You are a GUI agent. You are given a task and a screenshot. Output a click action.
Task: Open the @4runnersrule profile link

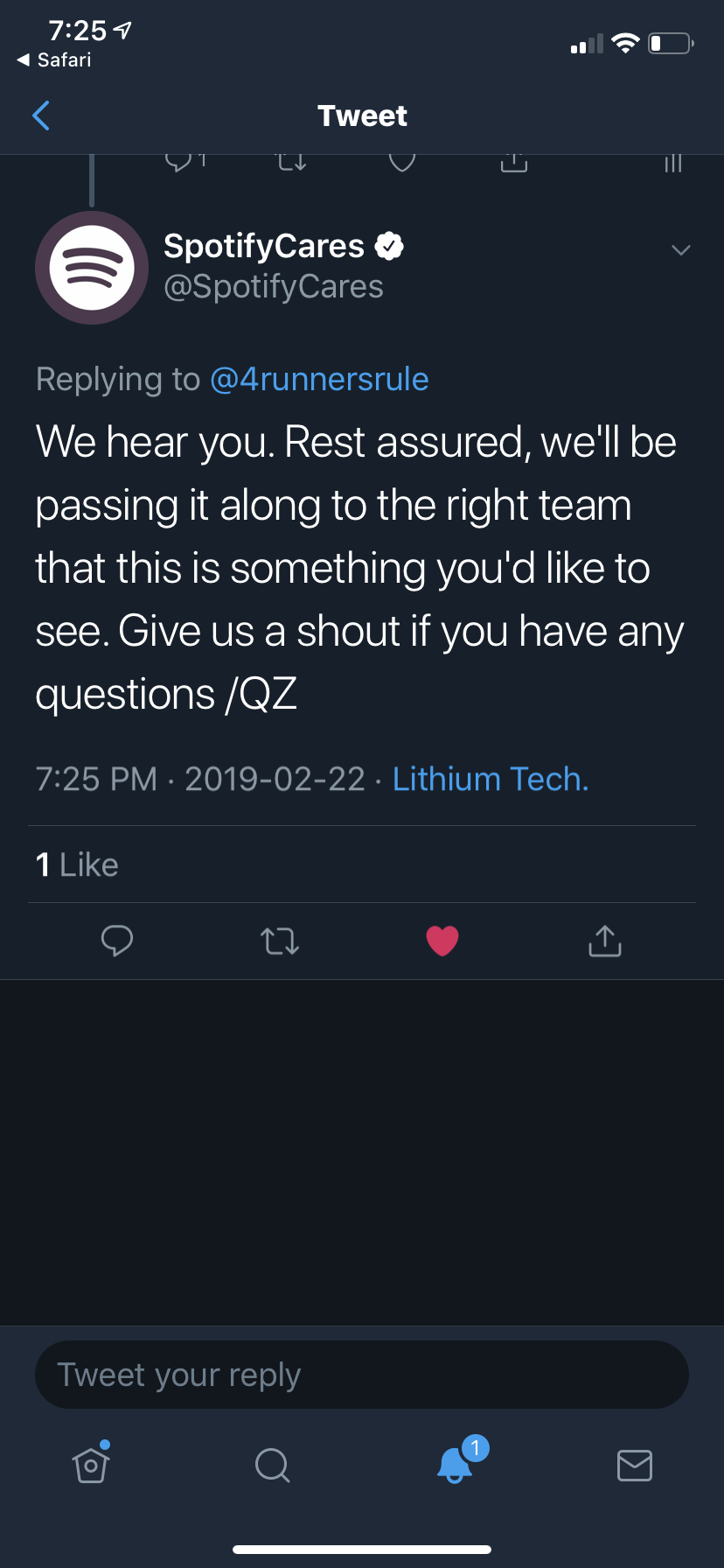point(319,380)
